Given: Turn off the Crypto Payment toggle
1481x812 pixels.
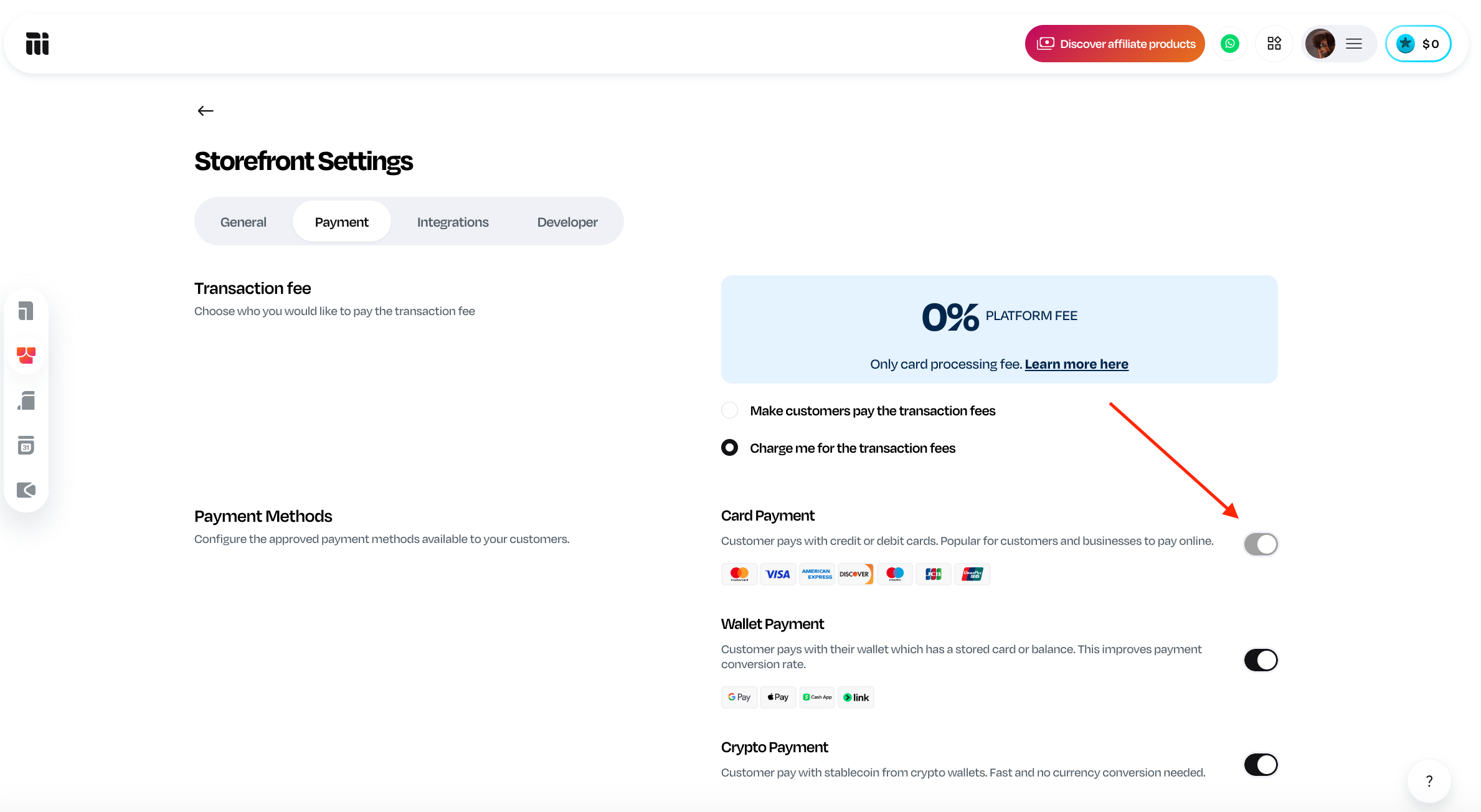Looking at the screenshot, I should click(1261, 765).
